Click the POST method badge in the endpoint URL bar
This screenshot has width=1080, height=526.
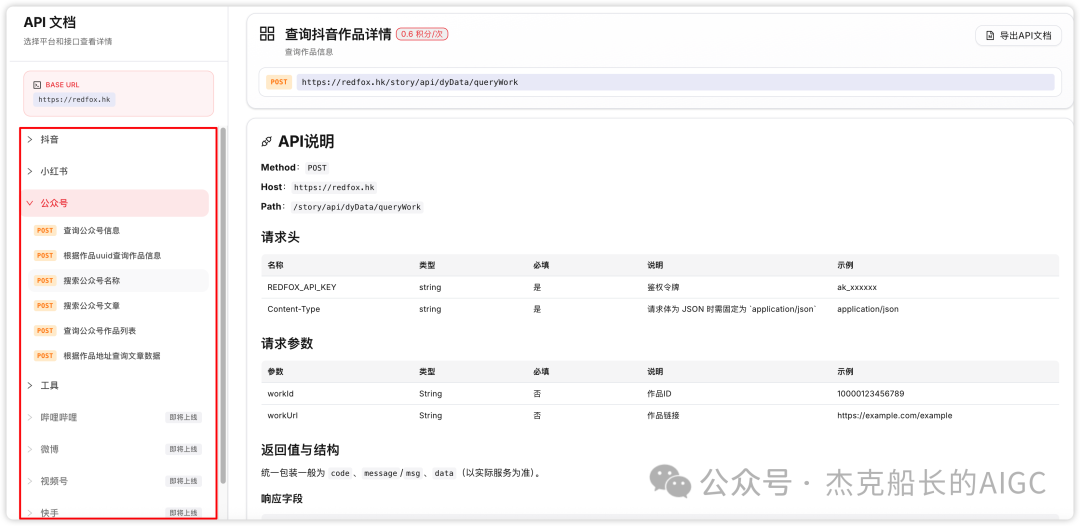coord(279,82)
